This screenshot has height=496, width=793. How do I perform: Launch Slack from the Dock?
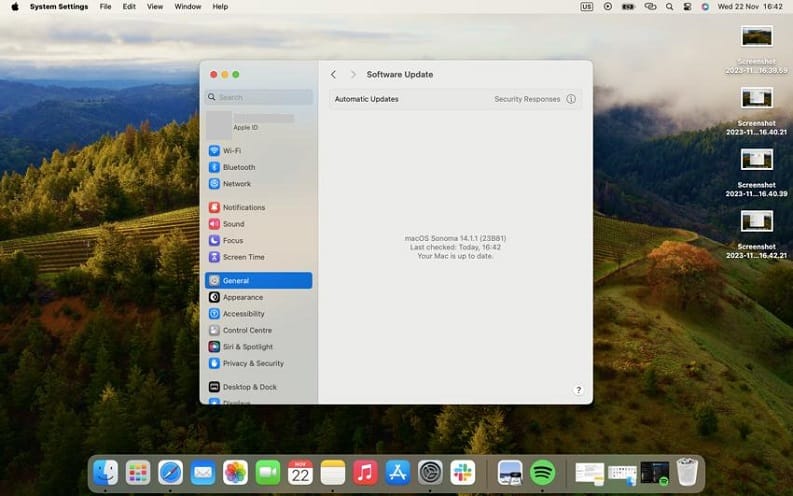click(463, 473)
